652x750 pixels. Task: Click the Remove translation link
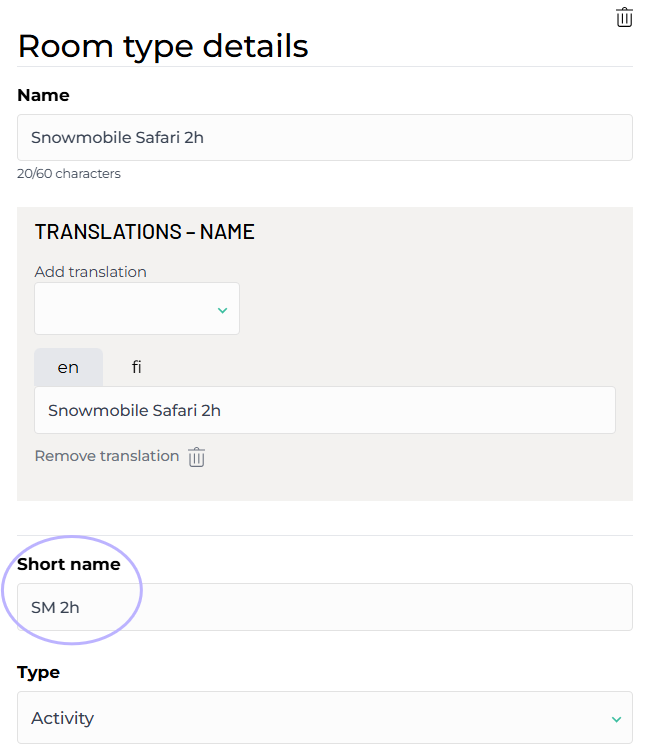(107, 456)
